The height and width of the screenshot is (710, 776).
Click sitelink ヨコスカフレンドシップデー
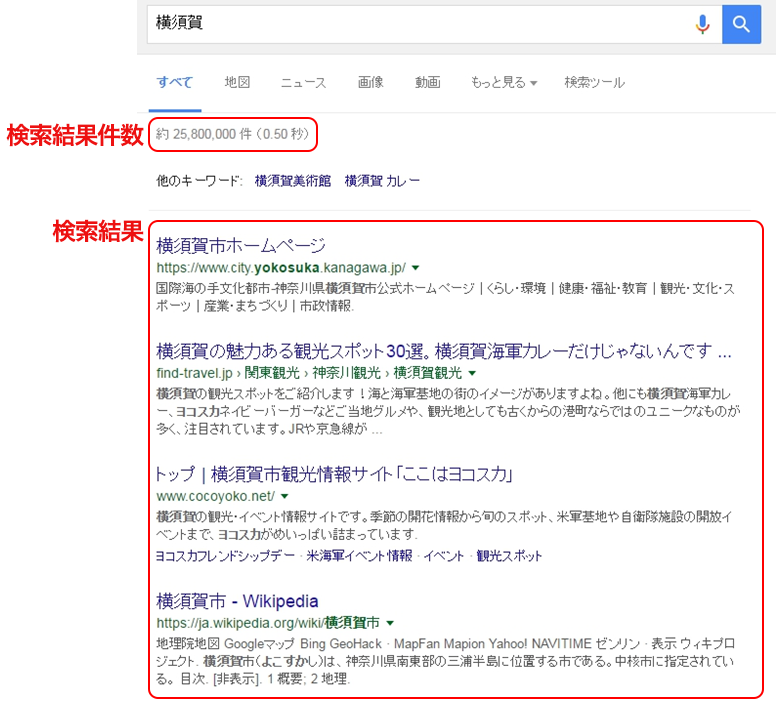(x=225, y=556)
